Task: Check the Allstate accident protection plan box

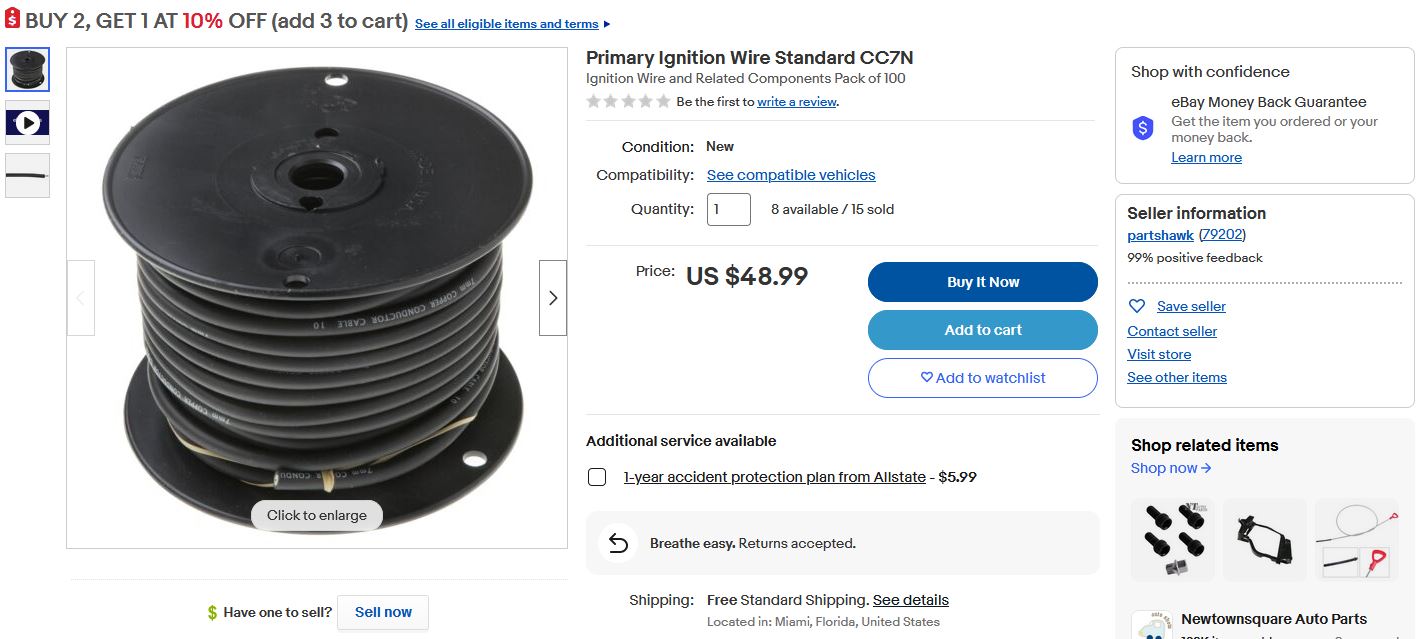Action: (x=597, y=477)
